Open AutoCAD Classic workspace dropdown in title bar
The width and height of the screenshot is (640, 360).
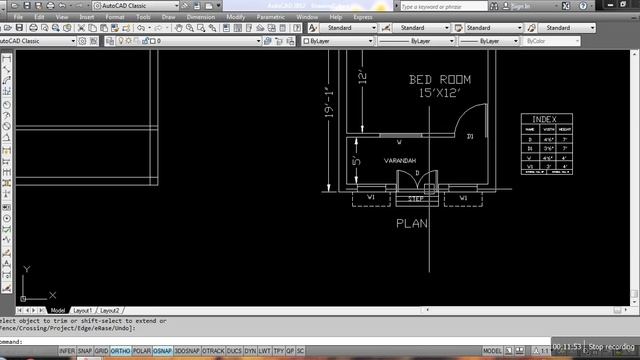136,6
